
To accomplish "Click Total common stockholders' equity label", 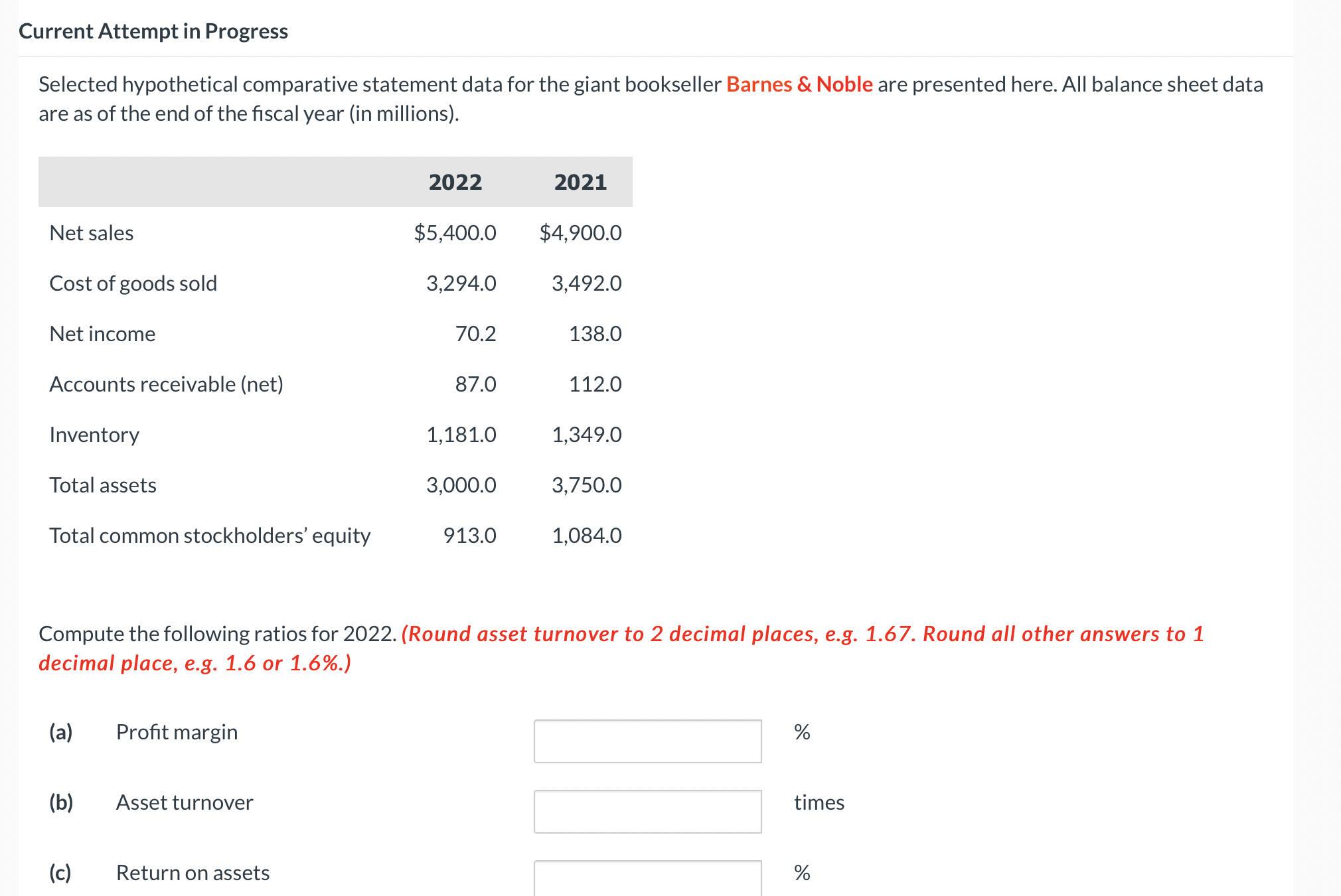I will (x=210, y=536).
